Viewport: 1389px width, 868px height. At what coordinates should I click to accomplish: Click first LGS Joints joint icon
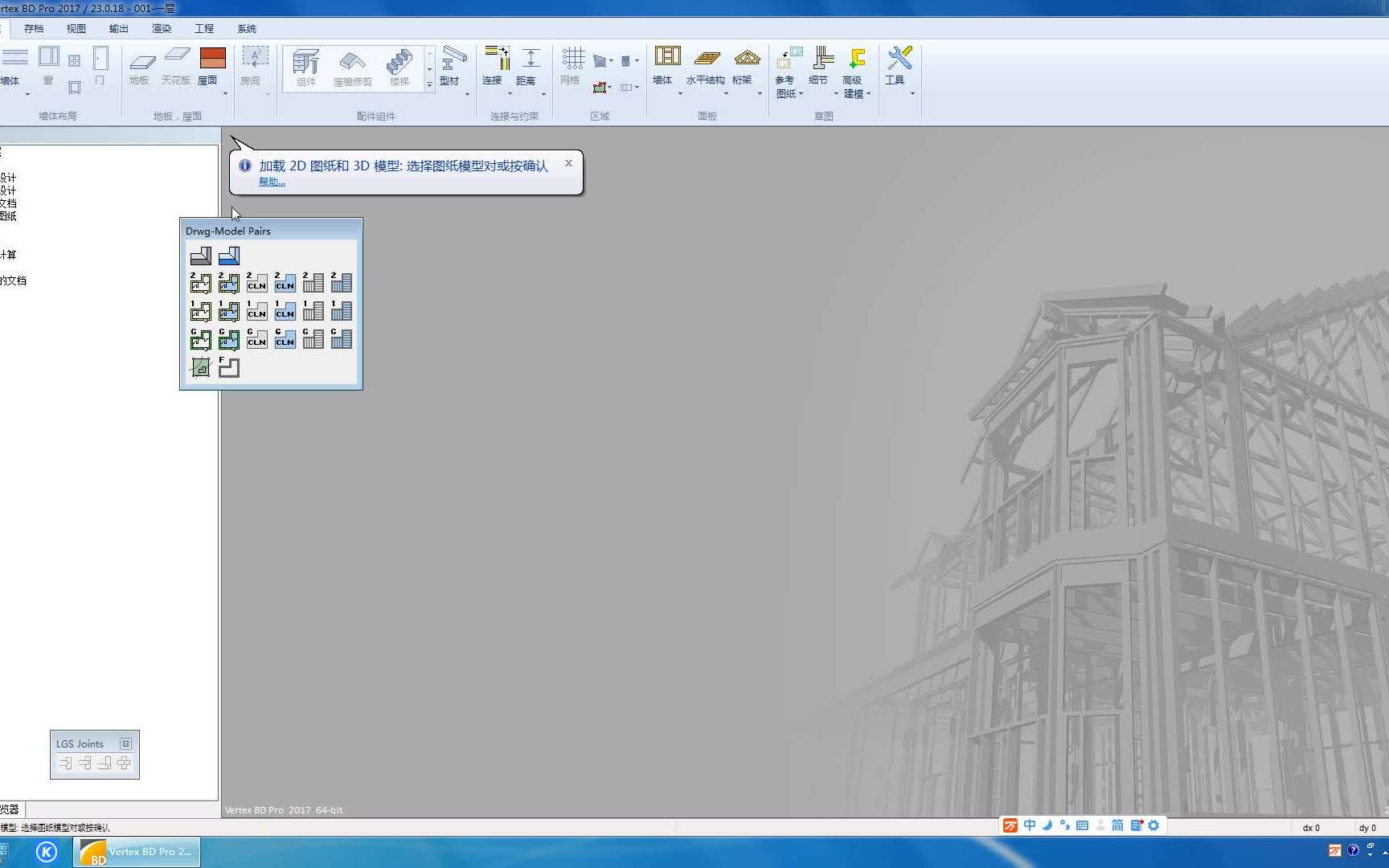[65, 763]
